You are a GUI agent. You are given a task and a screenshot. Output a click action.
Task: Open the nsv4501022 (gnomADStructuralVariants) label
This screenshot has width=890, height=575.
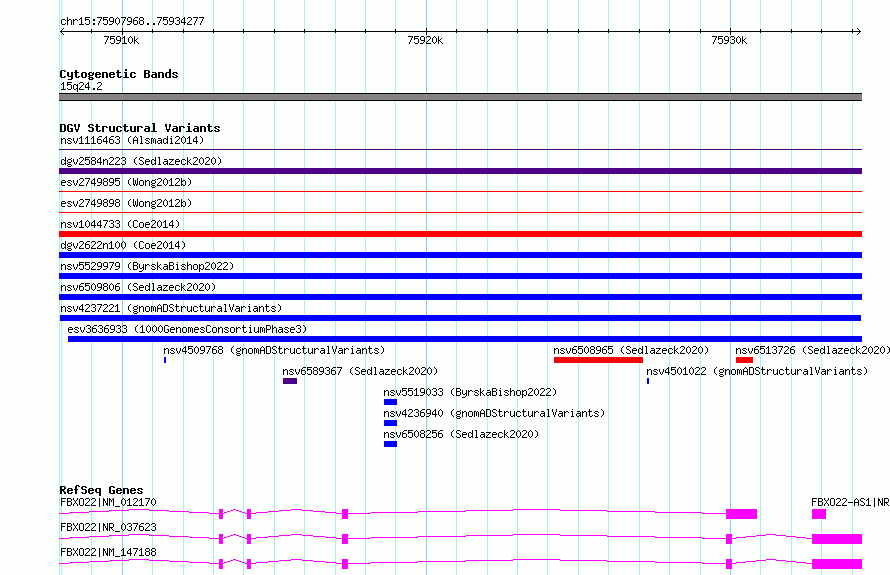[x=757, y=371]
